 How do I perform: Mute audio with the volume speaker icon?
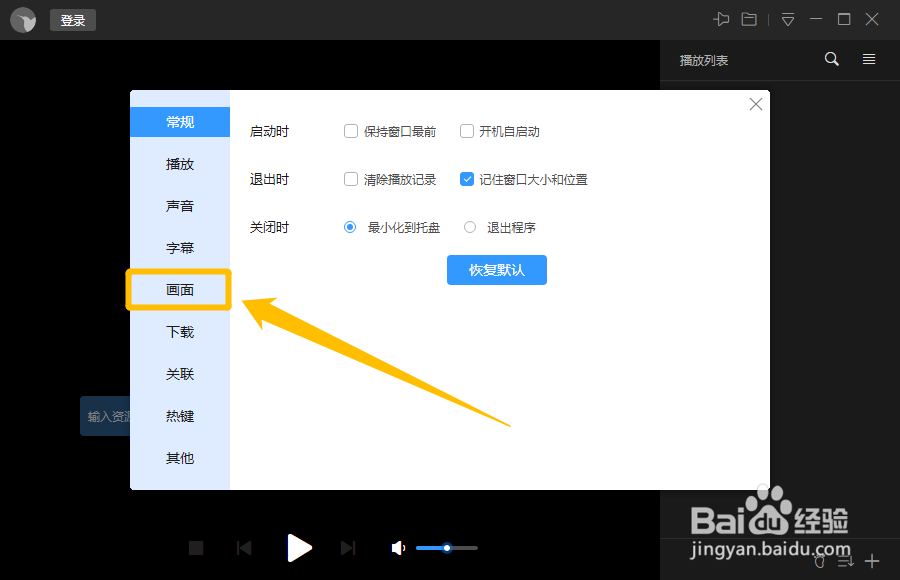[x=397, y=547]
